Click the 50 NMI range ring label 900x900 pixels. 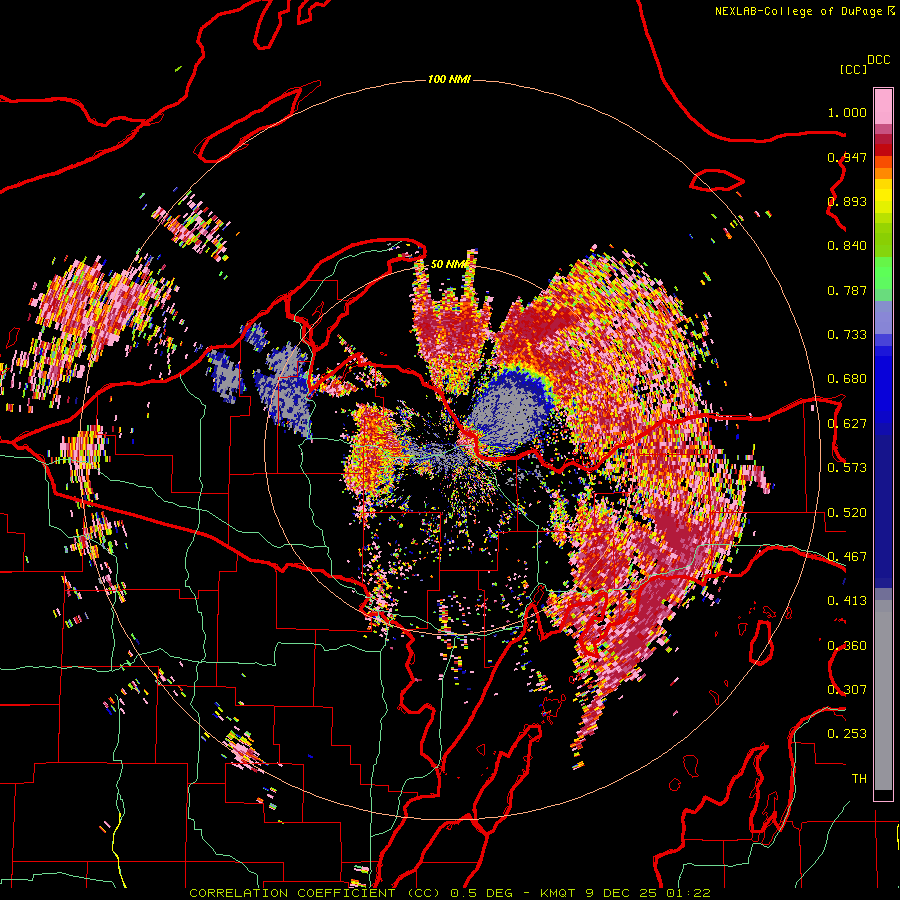point(449,264)
